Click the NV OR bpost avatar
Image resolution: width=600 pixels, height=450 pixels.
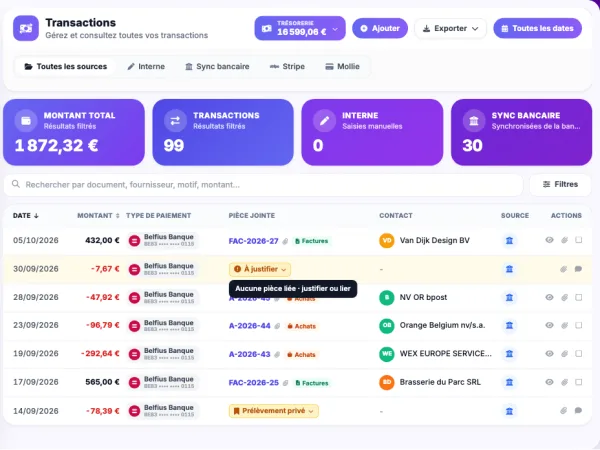pos(386,297)
